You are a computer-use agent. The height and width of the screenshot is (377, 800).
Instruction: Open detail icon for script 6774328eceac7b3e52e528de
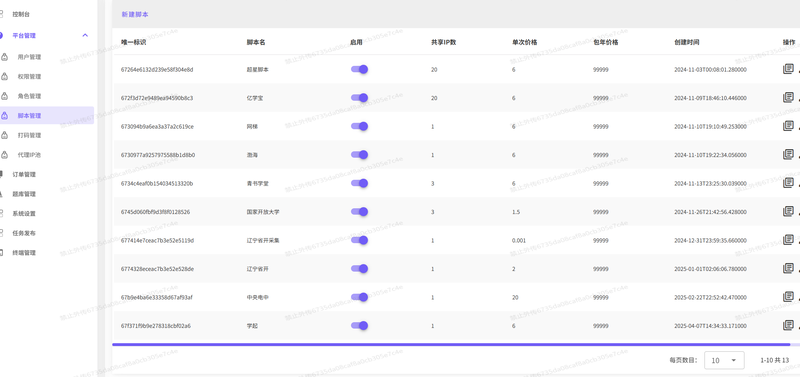point(788,268)
